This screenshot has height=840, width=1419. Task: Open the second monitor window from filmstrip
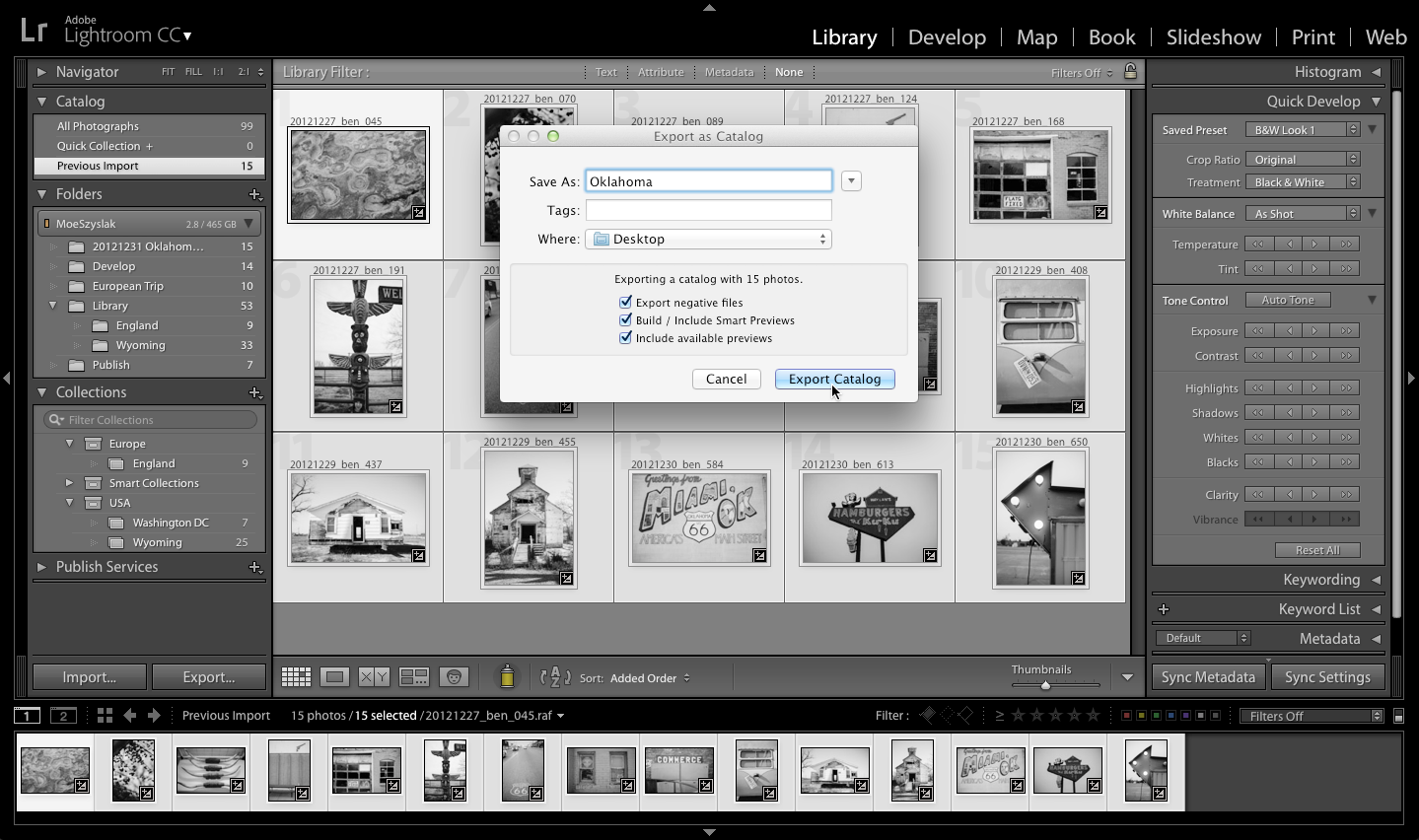tap(63, 715)
